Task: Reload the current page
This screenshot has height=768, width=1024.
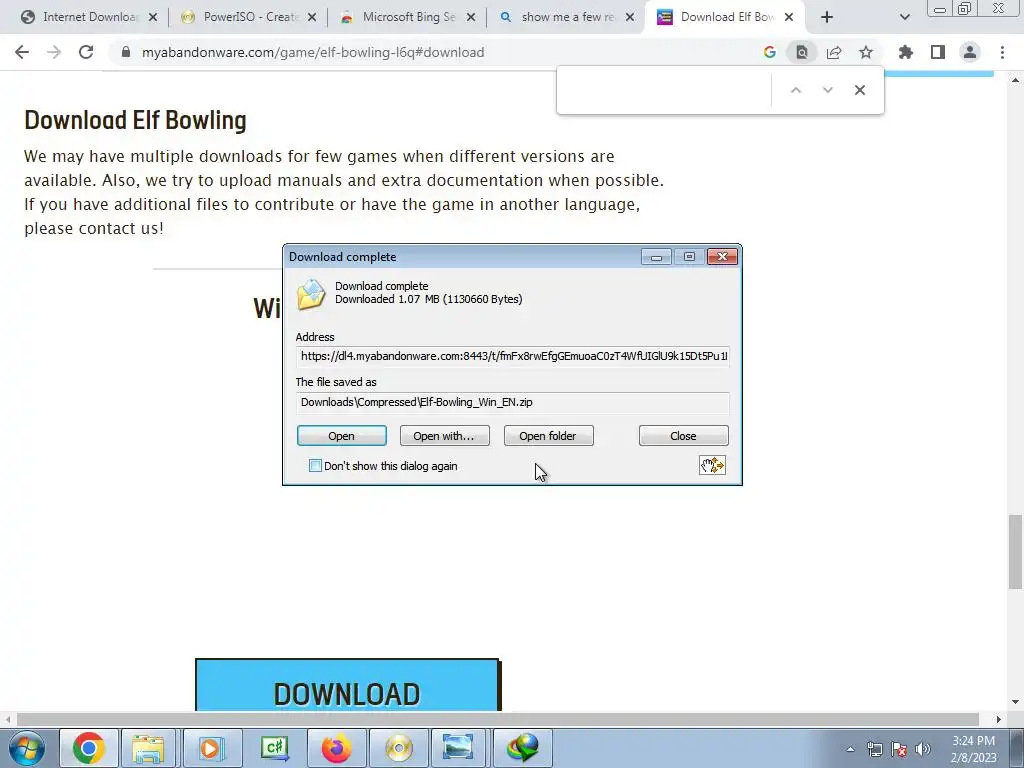Action: 86,52
